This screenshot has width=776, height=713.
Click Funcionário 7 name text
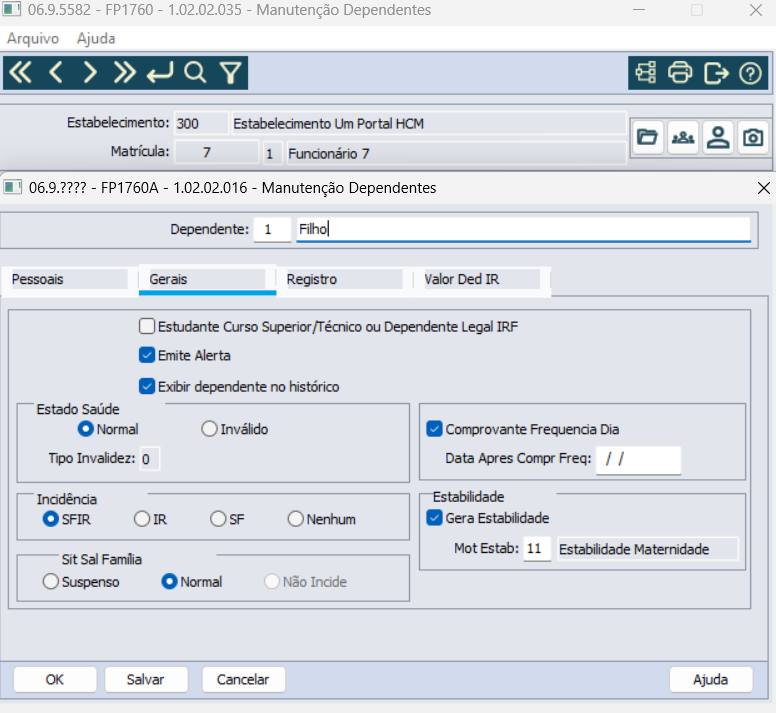click(x=329, y=154)
